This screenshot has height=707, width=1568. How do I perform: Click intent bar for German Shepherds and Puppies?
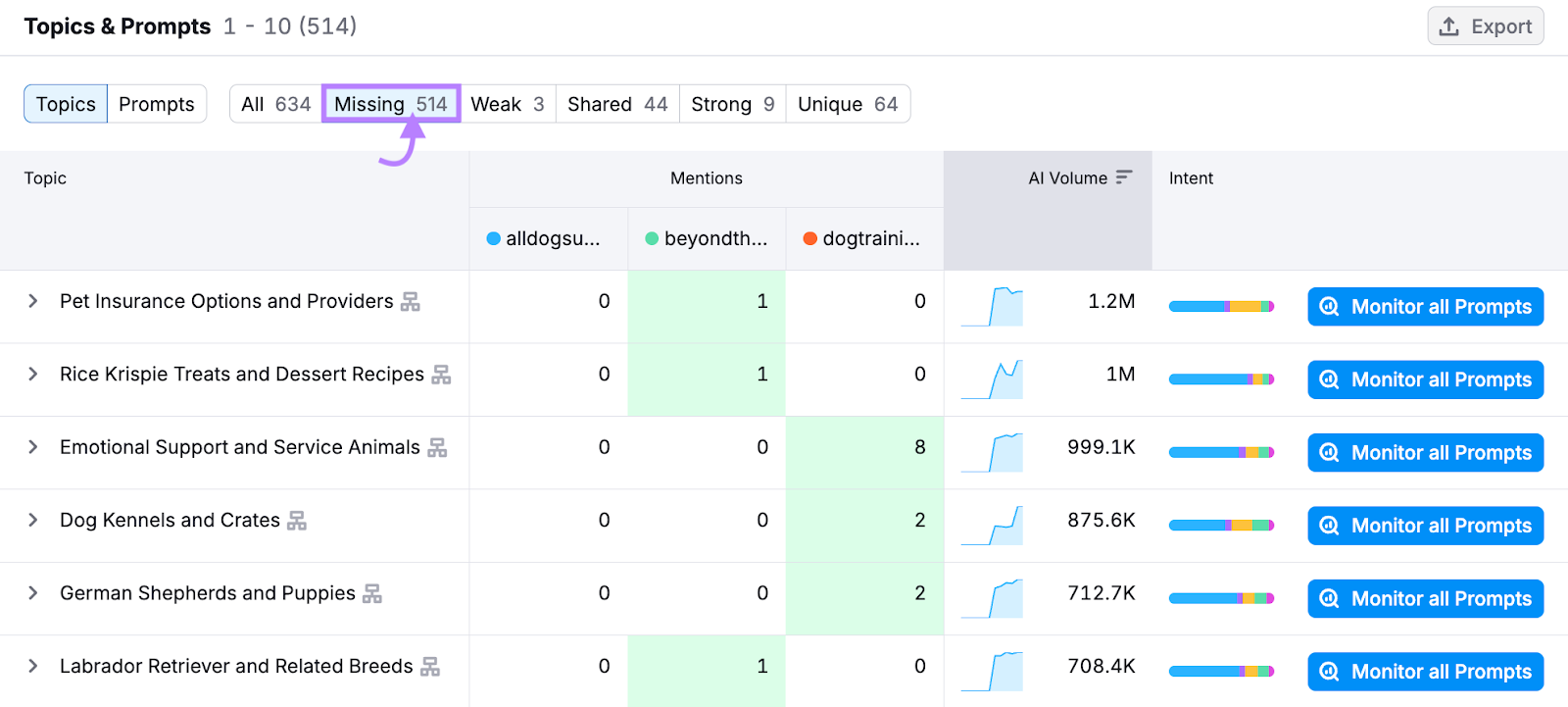[1221, 599]
